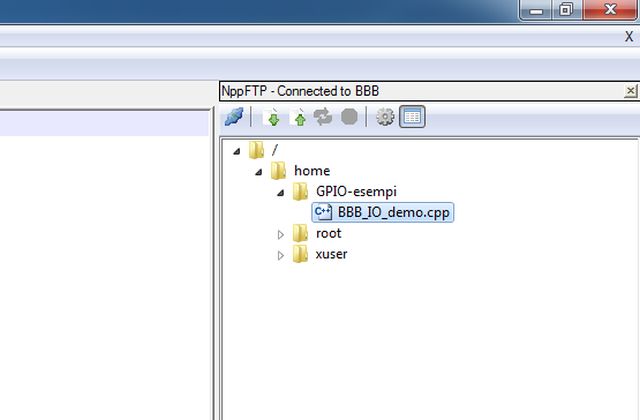The image size is (640, 420).
Task: Close the NppFTP panel
Action: (x=630, y=91)
